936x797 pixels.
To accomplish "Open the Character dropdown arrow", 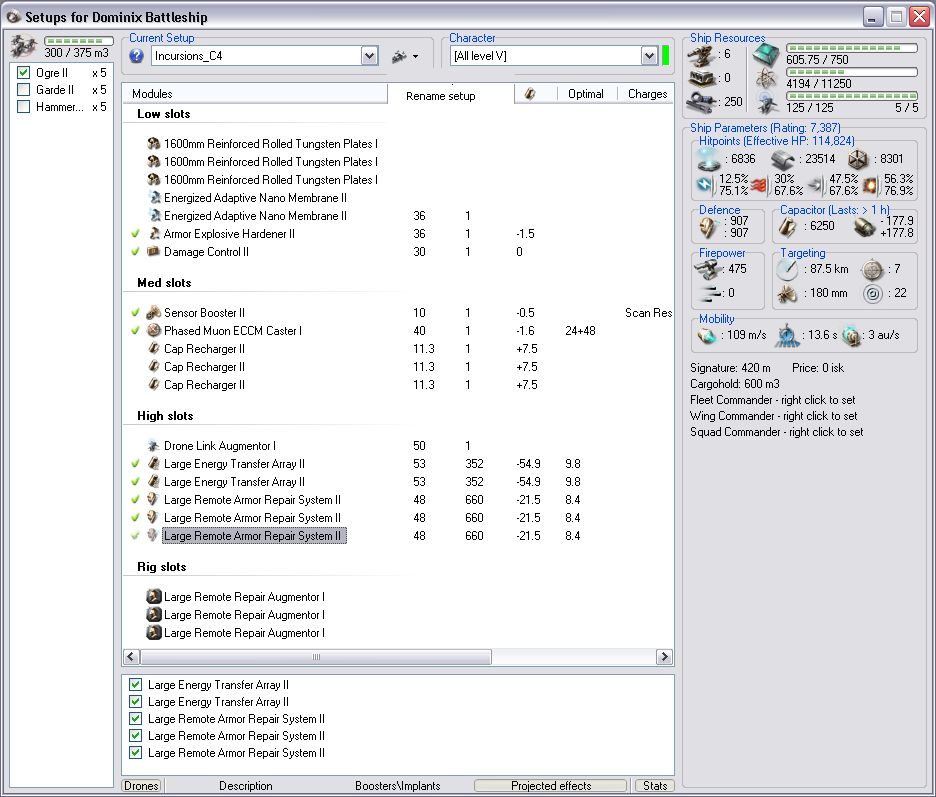I will tap(649, 56).
